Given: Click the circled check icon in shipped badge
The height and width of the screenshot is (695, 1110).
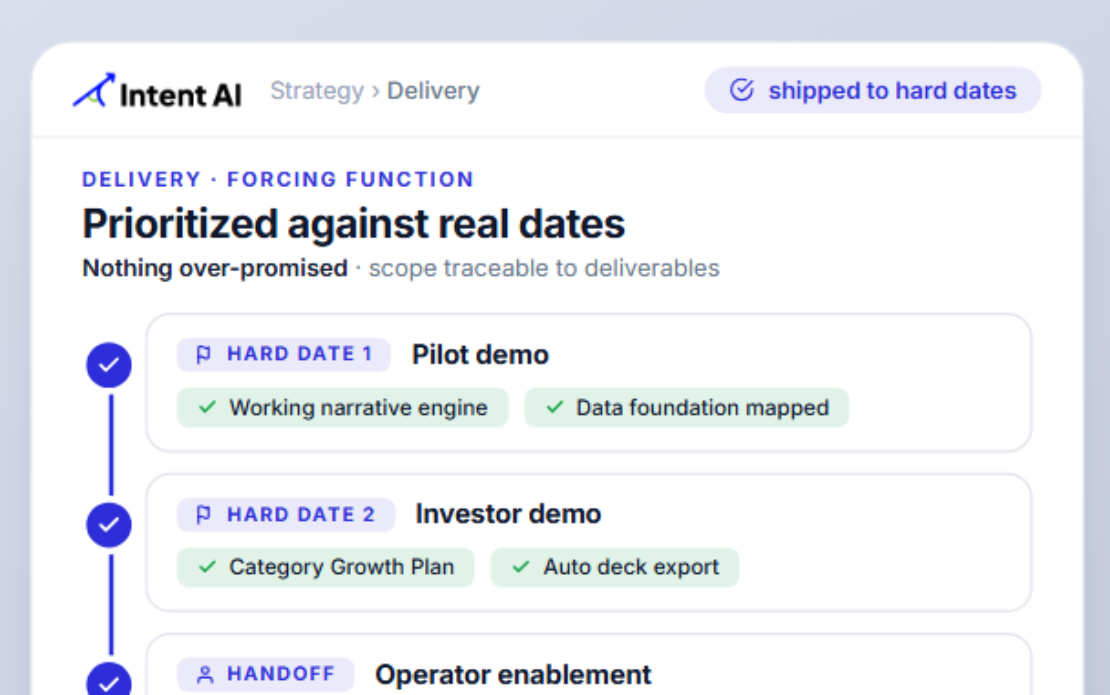Looking at the screenshot, I should [742, 90].
